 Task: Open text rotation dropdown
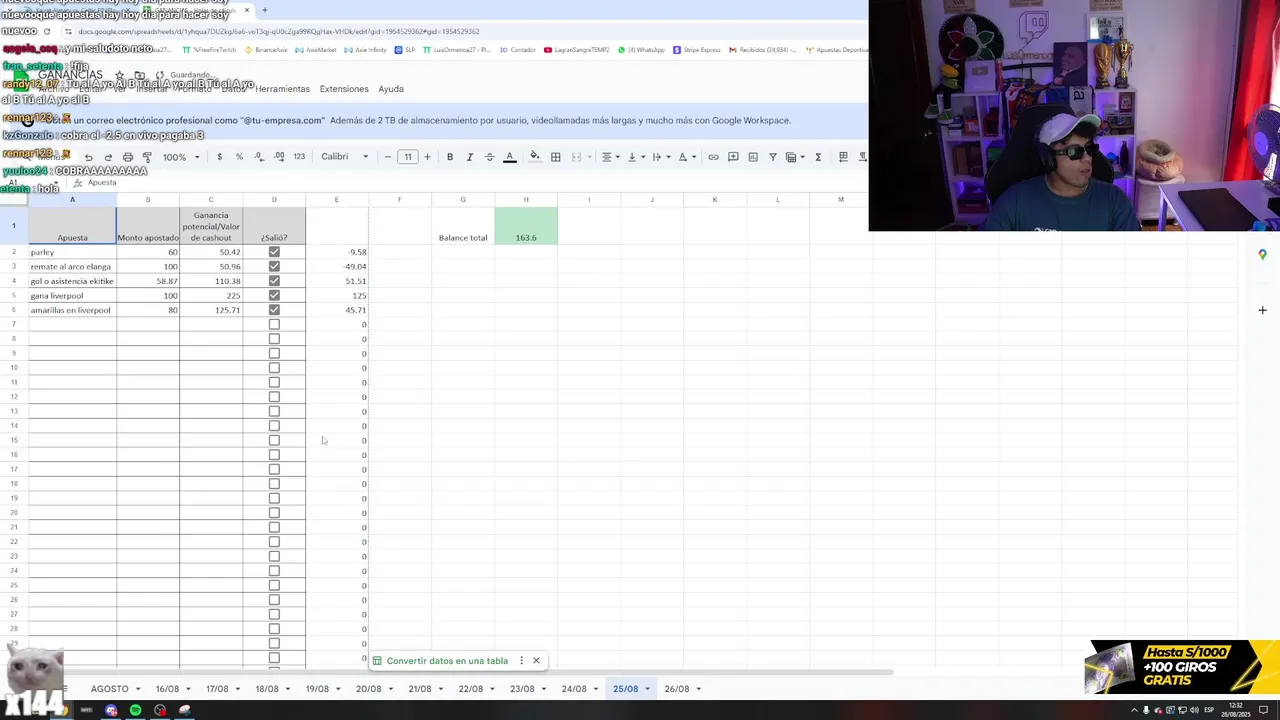pos(686,157)
